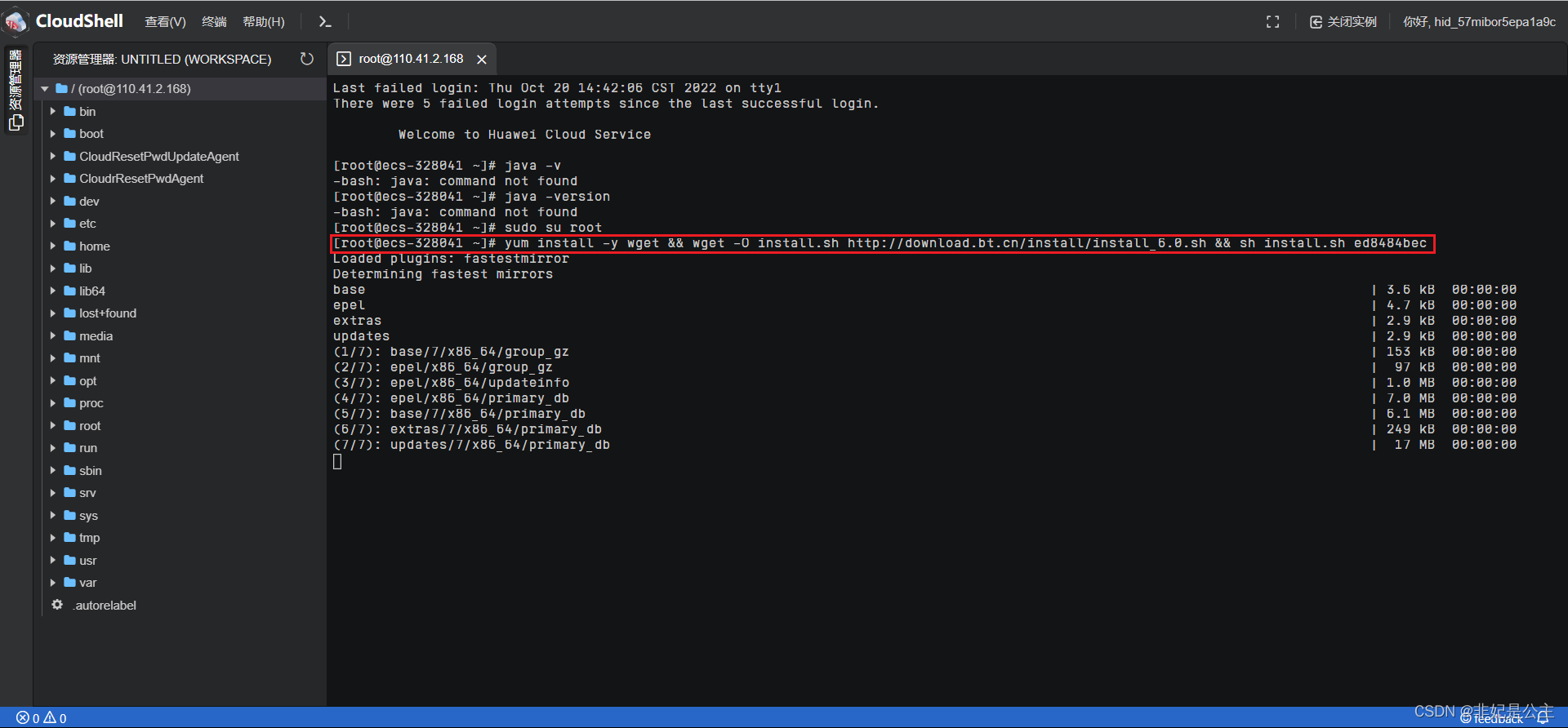Click the 关闭实例 button
Screen dimensions: 1568x728
pos(1343,22)
